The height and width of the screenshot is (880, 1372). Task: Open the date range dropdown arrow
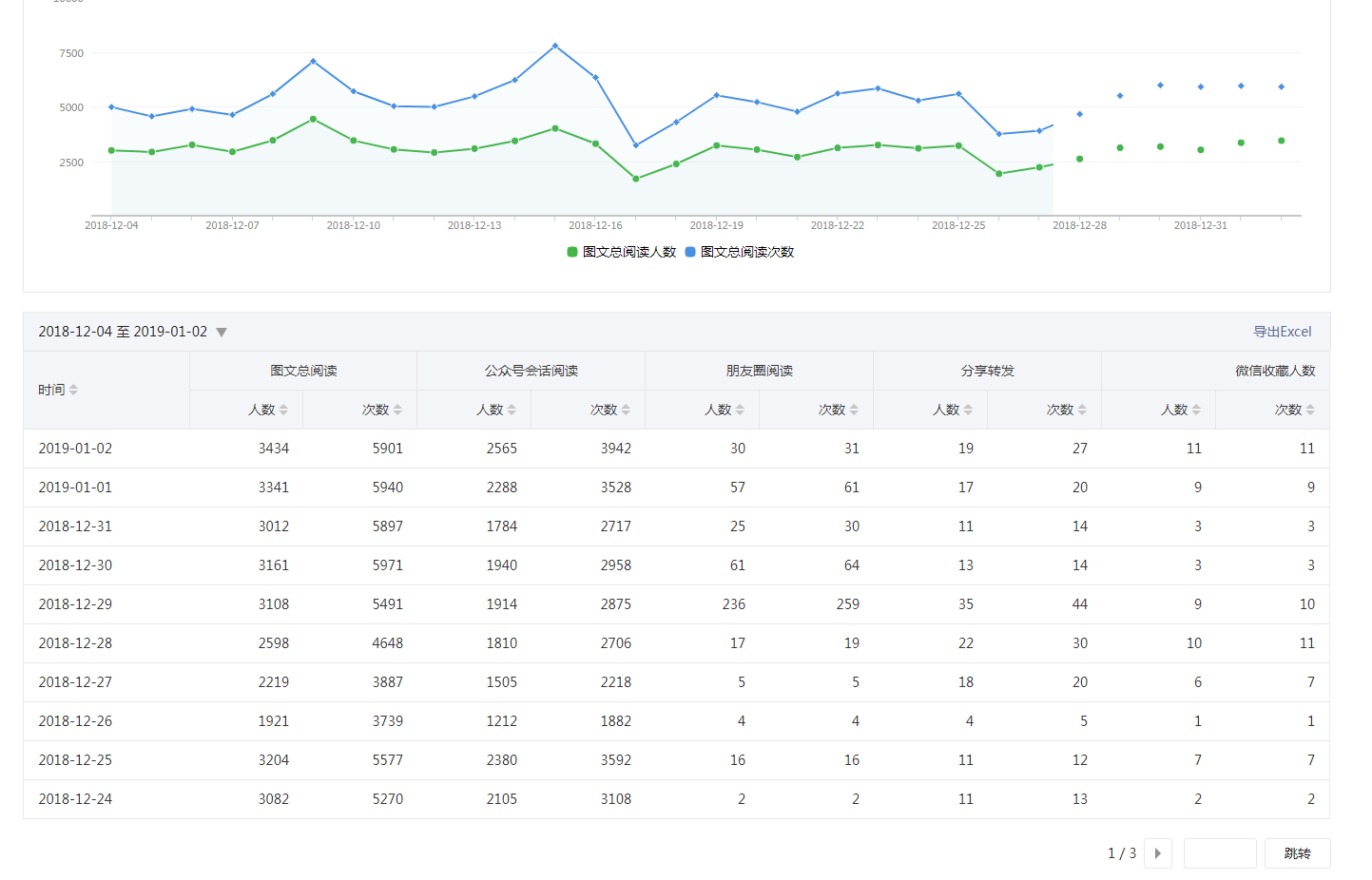point(222,333)
